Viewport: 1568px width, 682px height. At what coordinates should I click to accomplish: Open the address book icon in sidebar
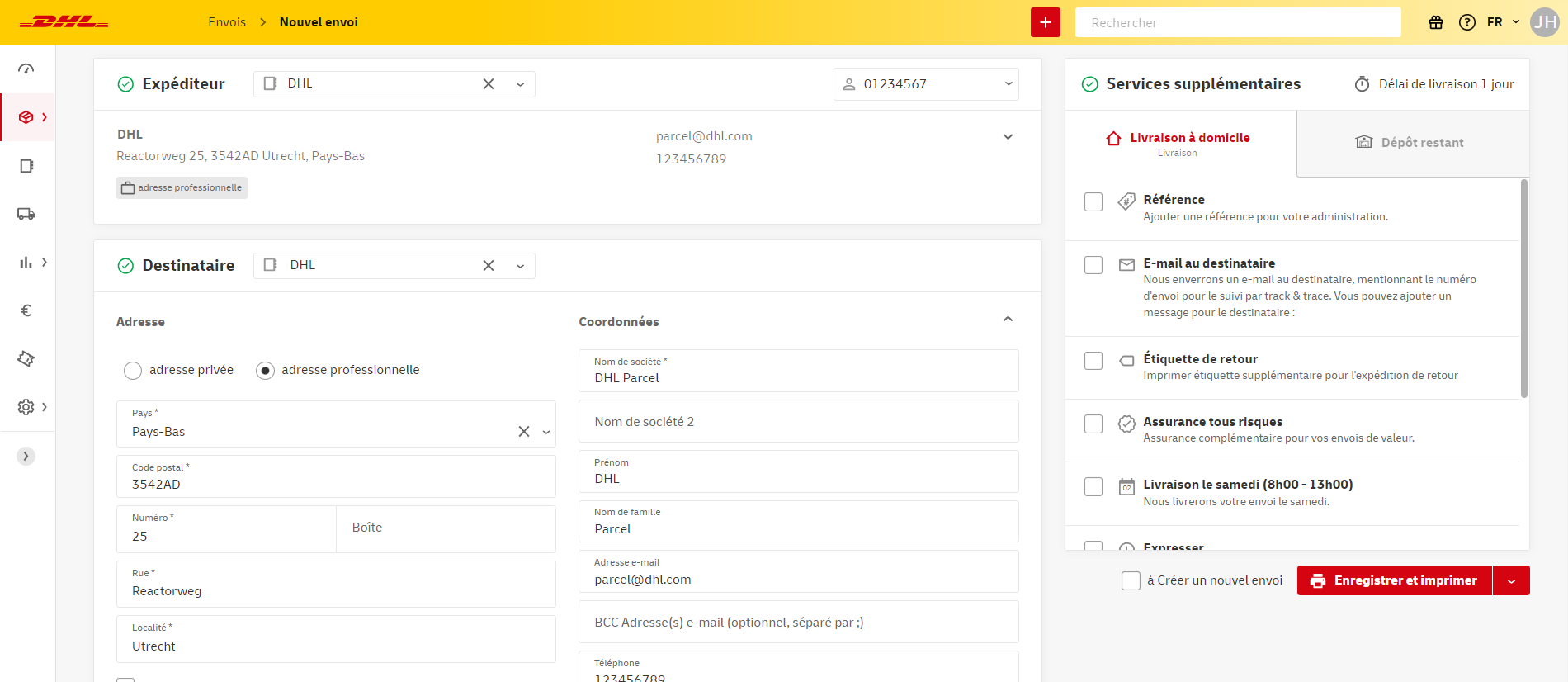26,166
